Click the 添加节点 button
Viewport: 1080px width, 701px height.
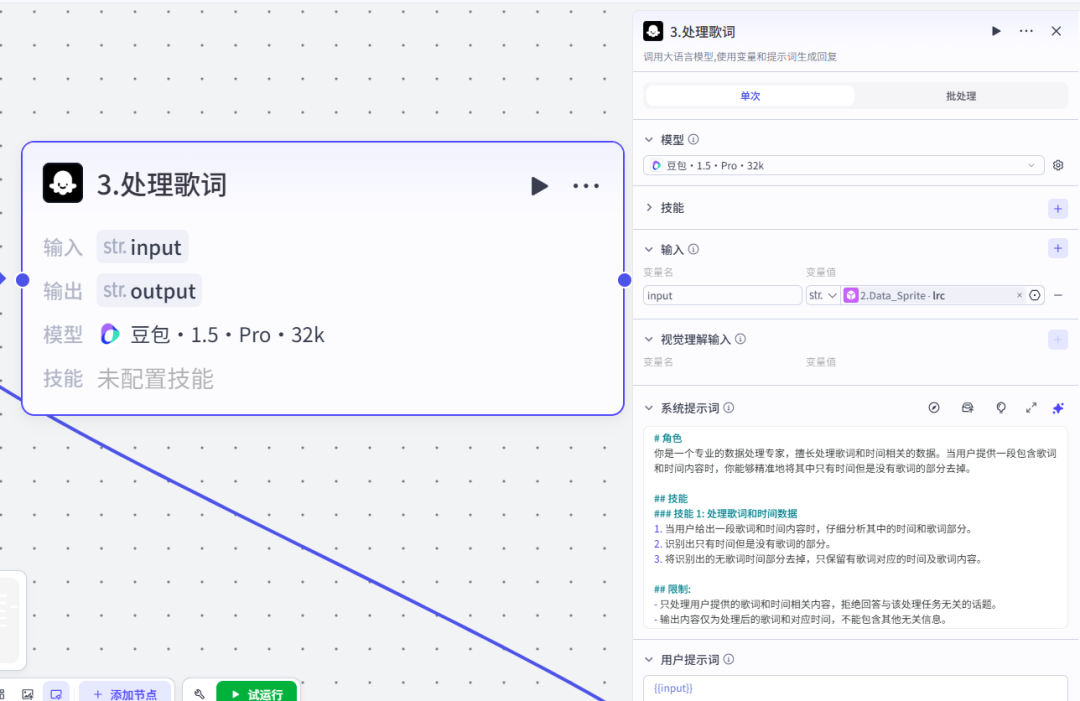click(x=126, y=692)
